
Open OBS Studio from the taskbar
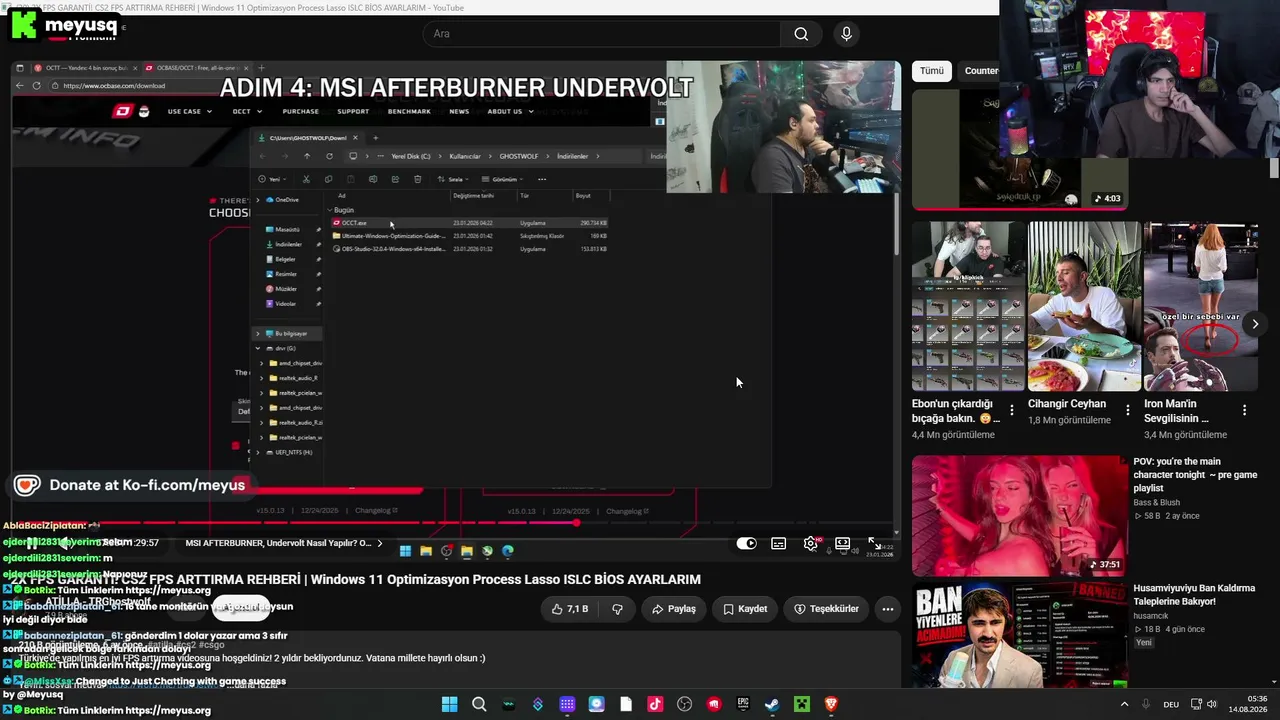click(684, 704)
